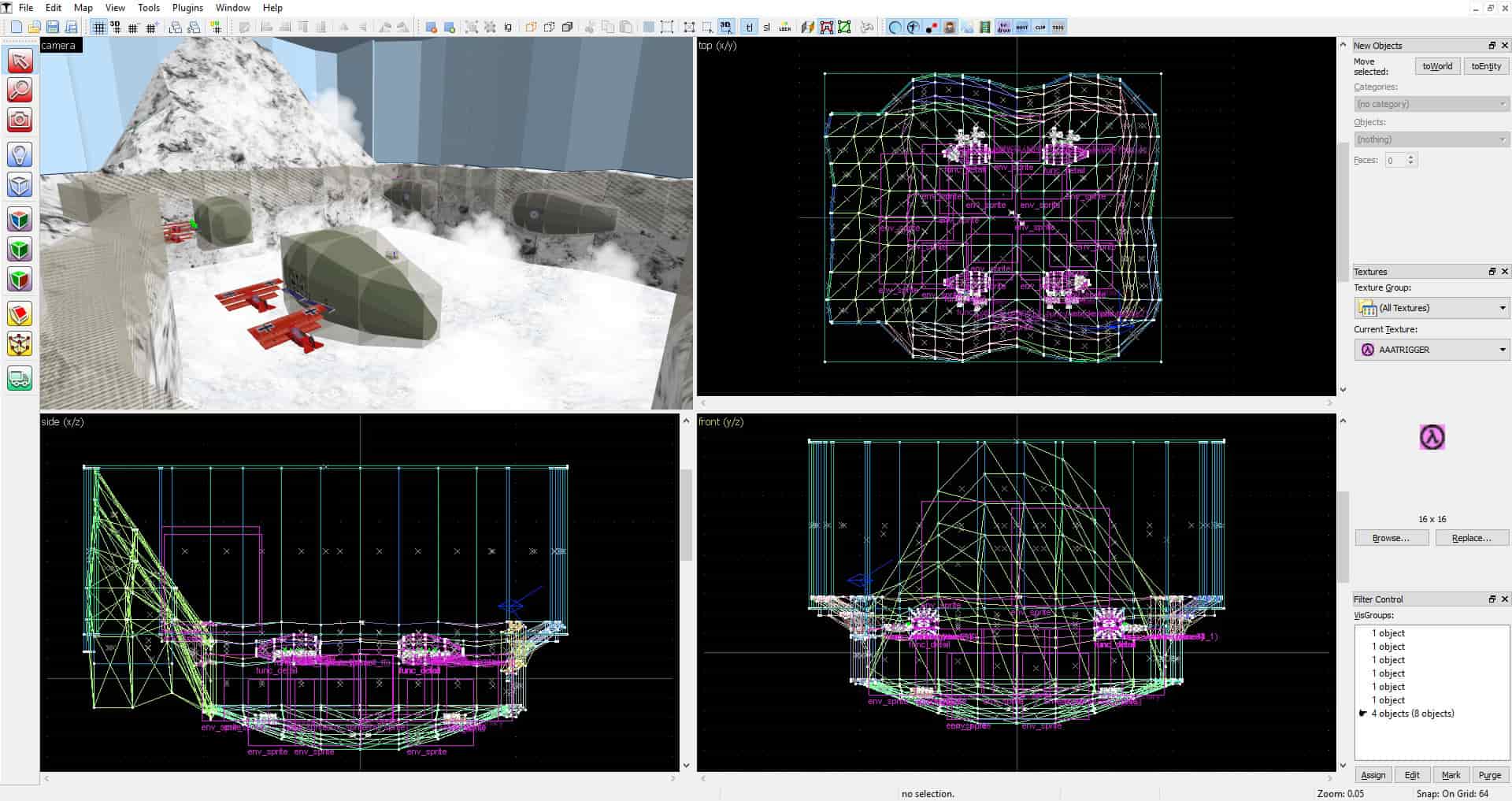Viewport: 1512px width, 801px height.
Task: Click the green diagonal square toolbar icon
Action: tap(845, 28)
